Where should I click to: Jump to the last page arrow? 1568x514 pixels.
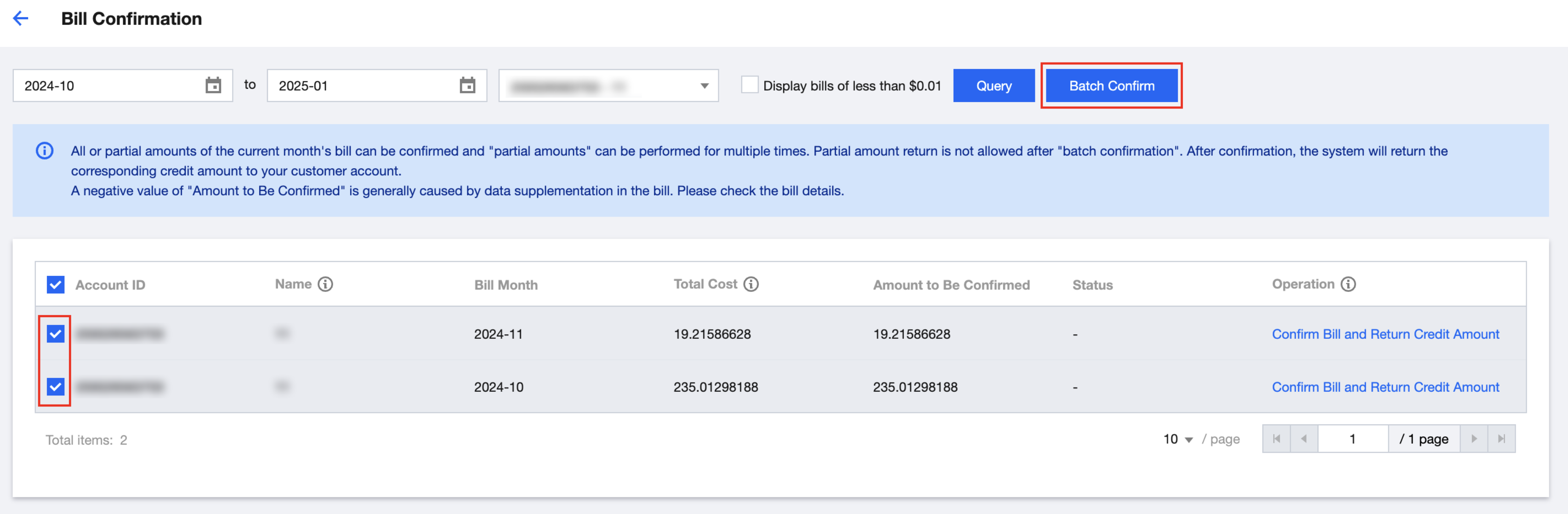1501,439
